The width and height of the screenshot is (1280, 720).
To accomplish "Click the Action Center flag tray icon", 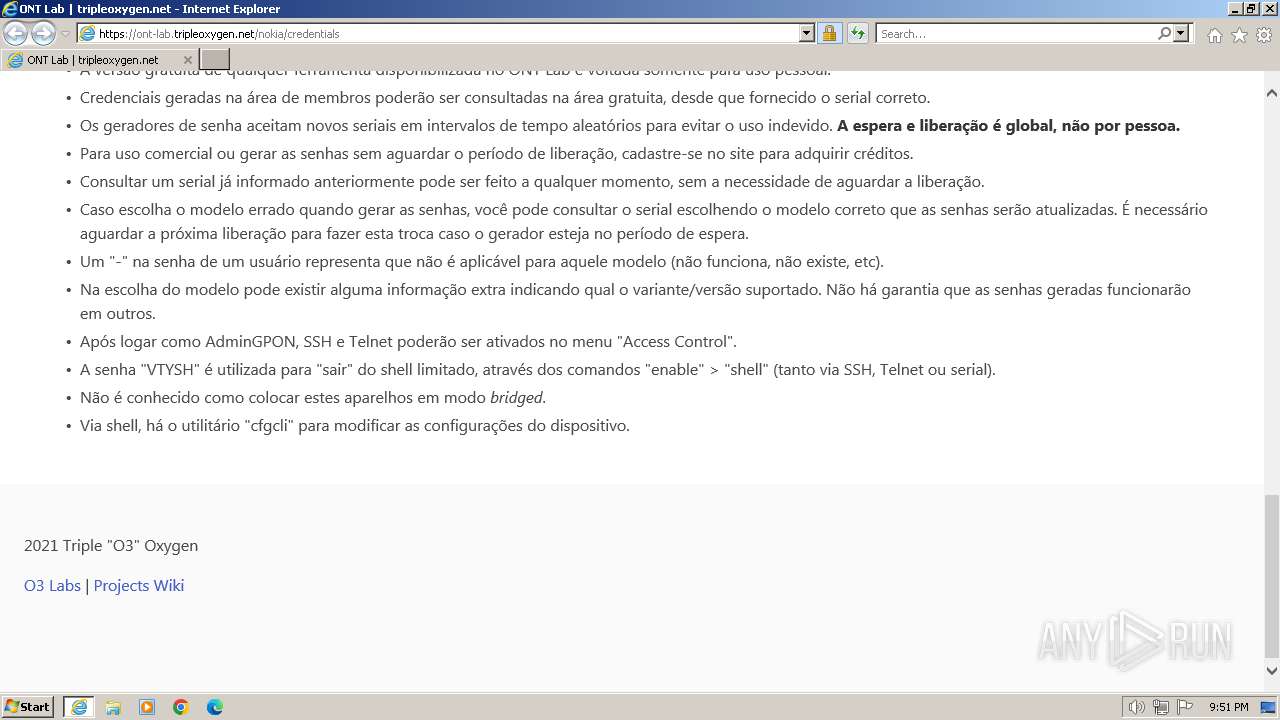I will click(x=1185, y=707).
